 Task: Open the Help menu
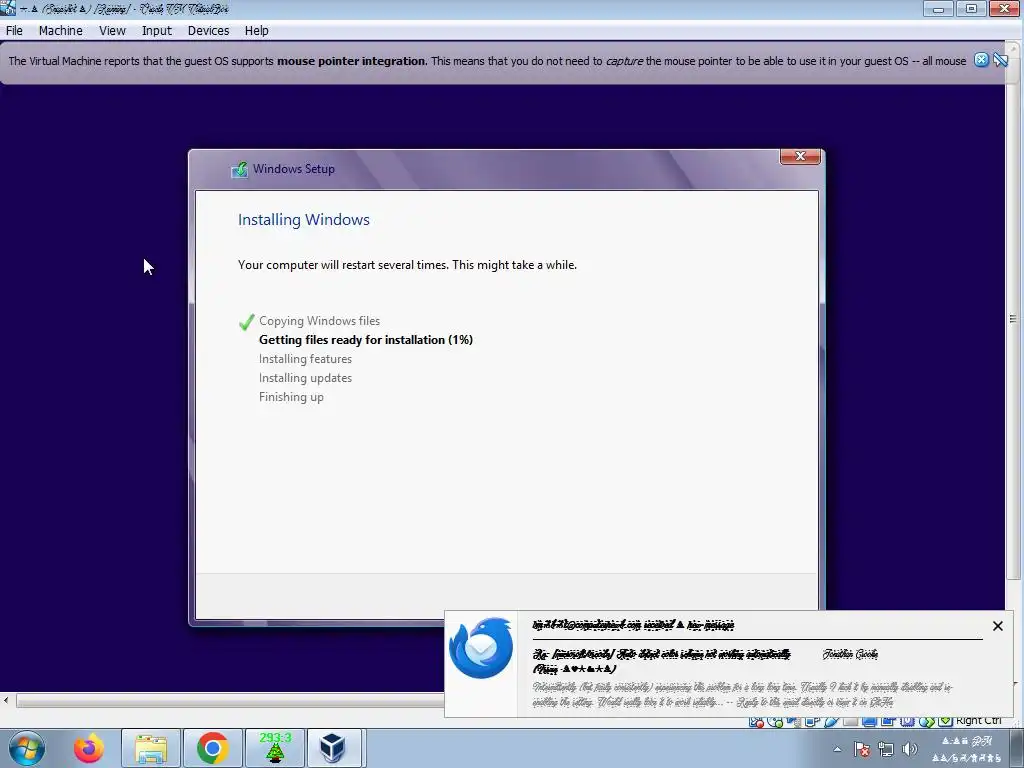click(x=257, y=31)
